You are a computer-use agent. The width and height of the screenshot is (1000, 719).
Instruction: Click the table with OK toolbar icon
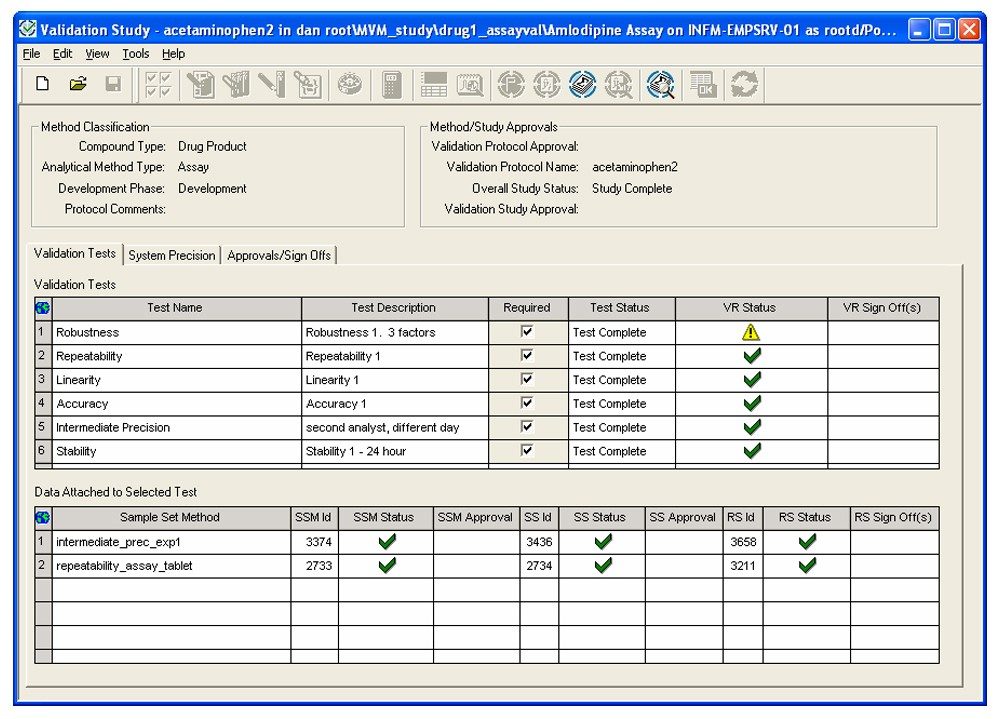coord(703,84)
